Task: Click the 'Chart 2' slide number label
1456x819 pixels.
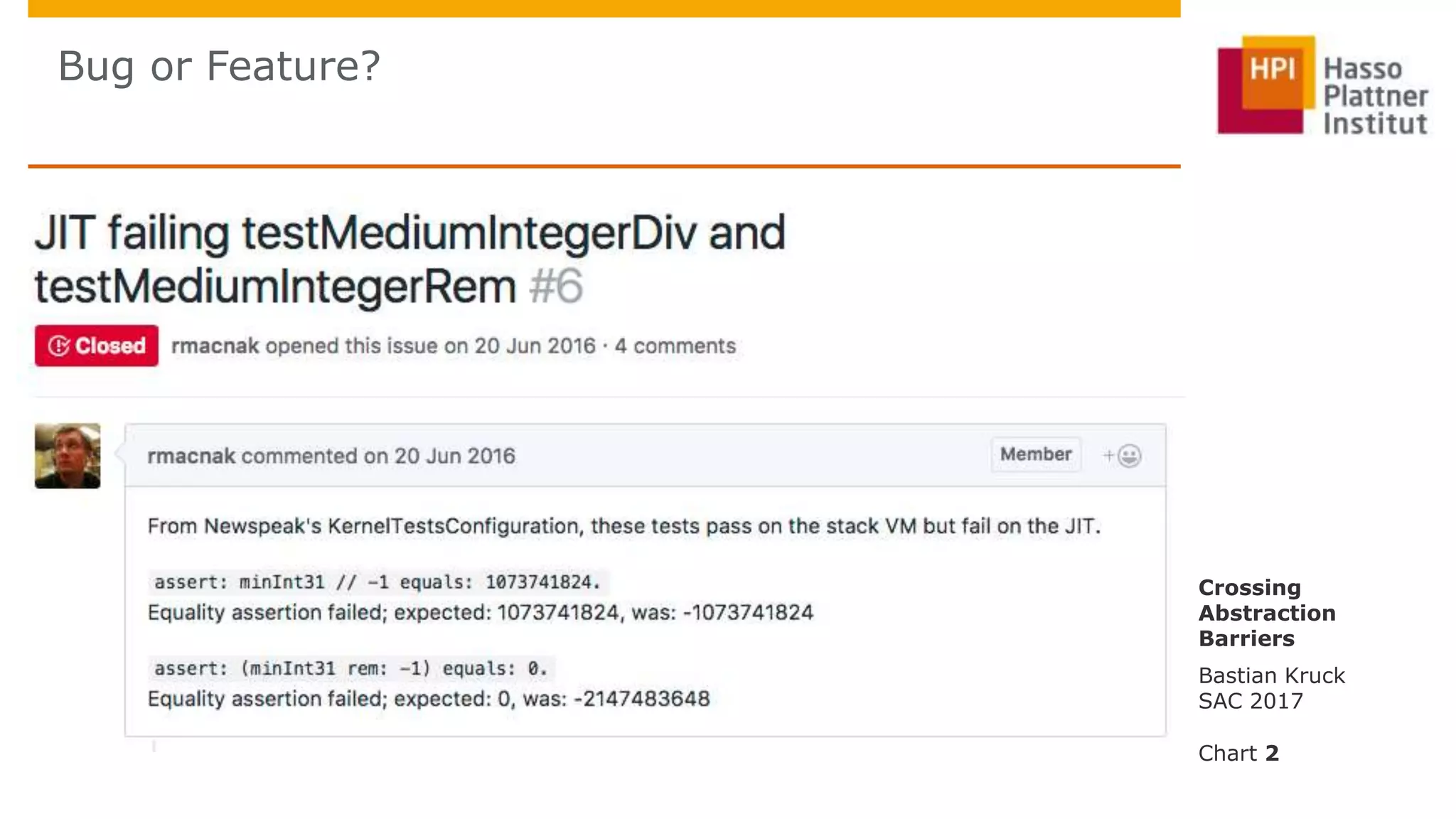Action: point(1238,753)
